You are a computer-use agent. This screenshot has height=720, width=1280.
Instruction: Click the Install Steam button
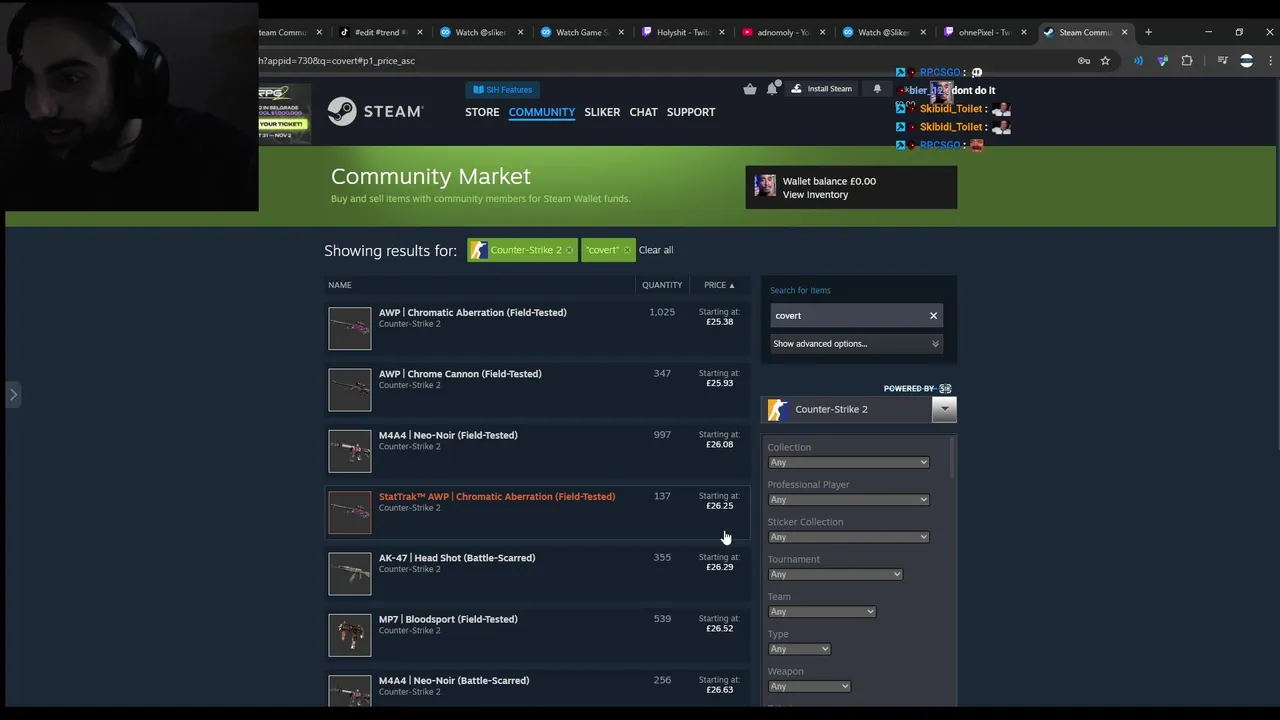tap(821, 89)
